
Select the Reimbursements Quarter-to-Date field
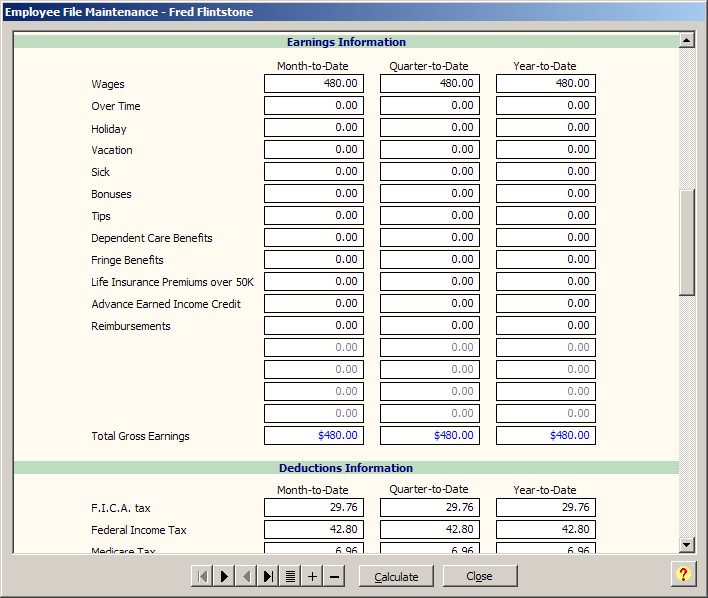[x=430, y=326]
